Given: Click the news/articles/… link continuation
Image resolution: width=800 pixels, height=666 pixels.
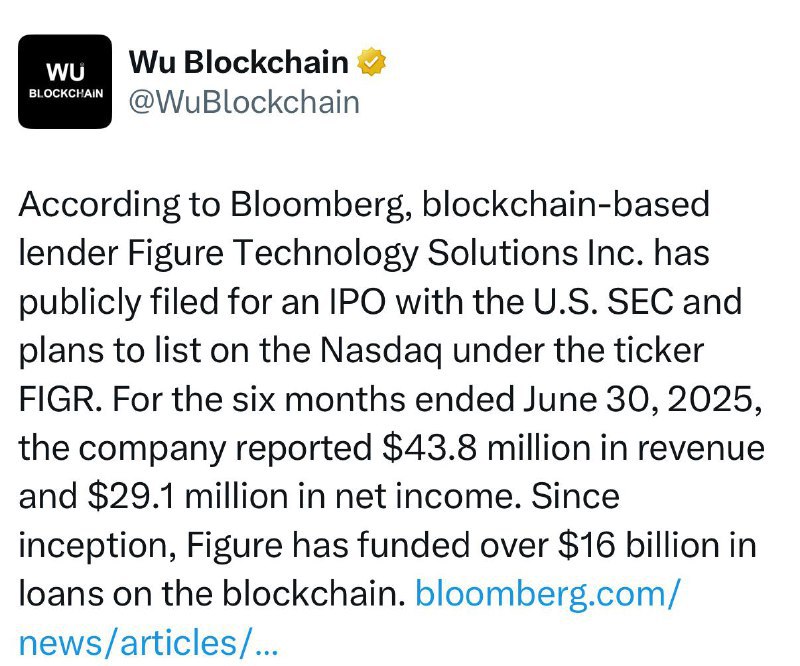Looking at the screenshot, I should tap(148, 643).
